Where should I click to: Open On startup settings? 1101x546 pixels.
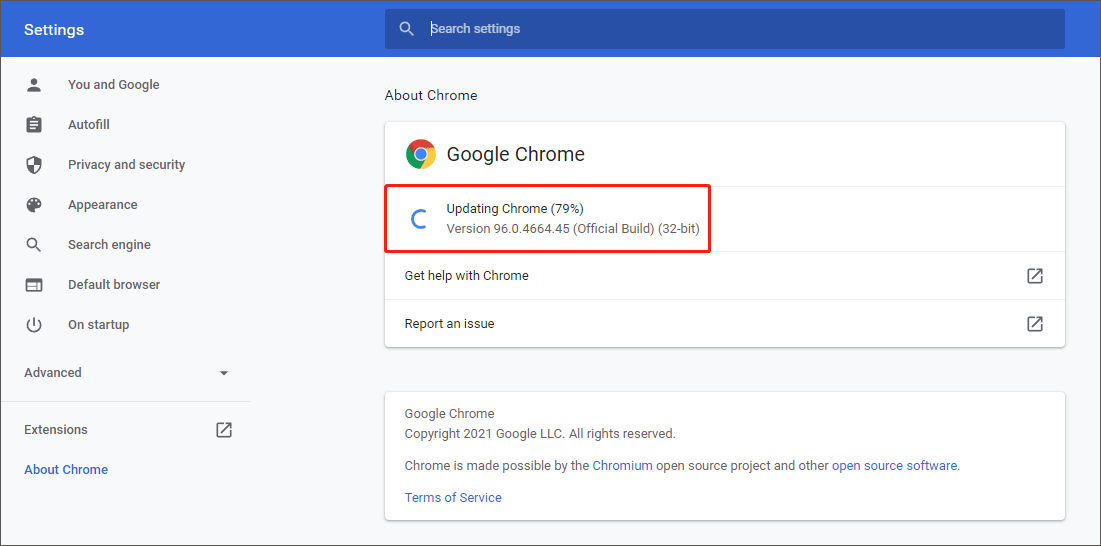pyautogui.click(x=98, y=325)
